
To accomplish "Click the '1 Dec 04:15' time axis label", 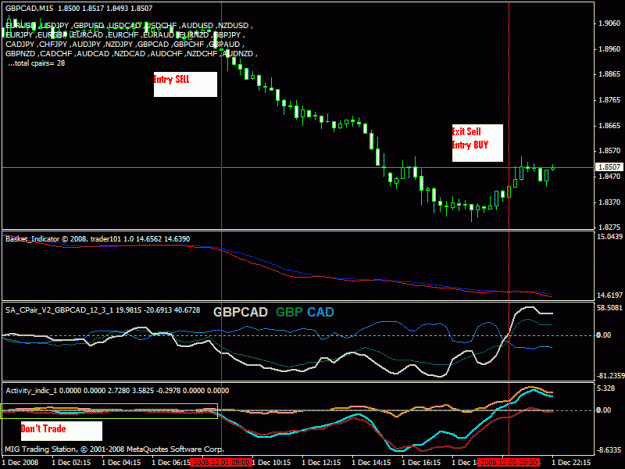I will (x=121, y=462).
